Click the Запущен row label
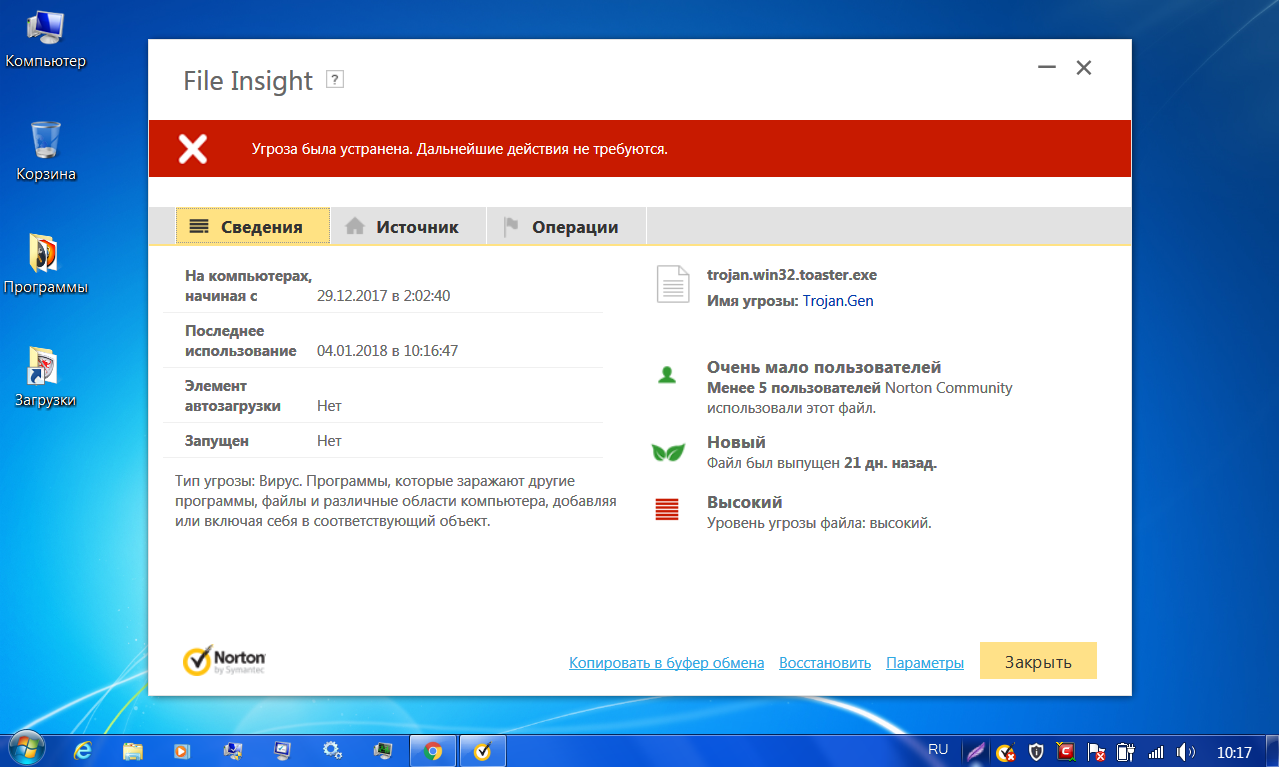This screenshot has height=767, width=1279. pyautogui.click(x=217, y=440)
